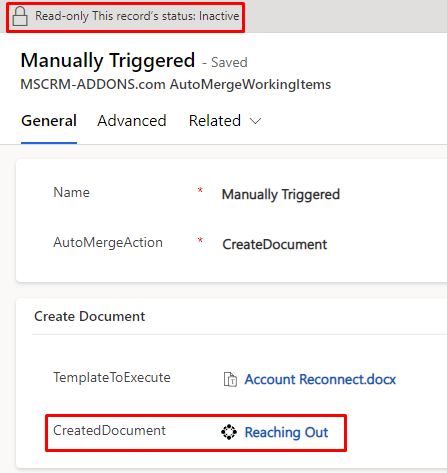Click the Account Reconnect.docx document template icon

click(x=230, y=379)
